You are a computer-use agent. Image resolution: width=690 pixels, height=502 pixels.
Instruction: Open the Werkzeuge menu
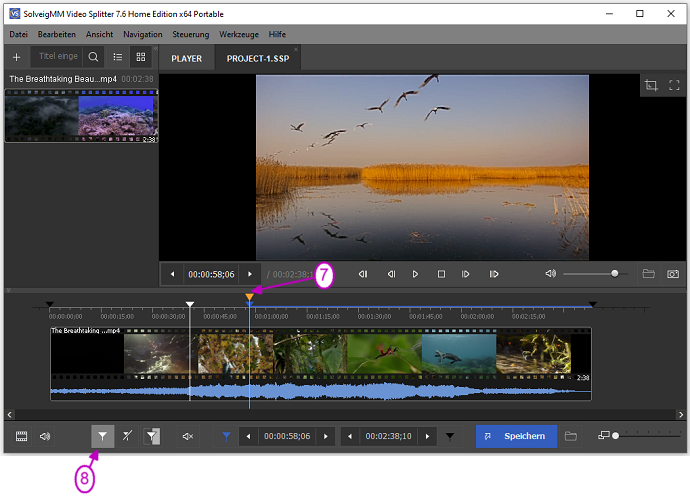pyautogui.click(x=239, y=34)
